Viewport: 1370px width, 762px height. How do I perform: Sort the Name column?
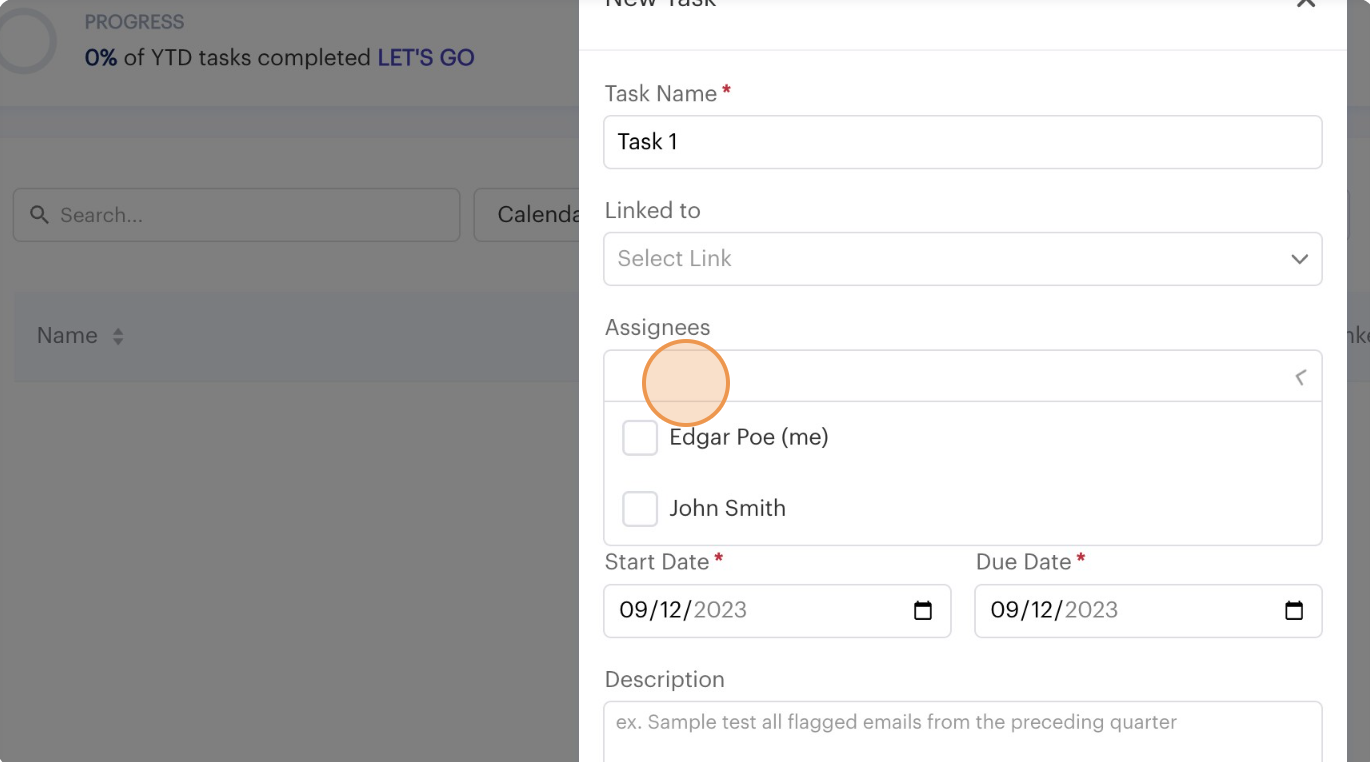click(118, 337)
